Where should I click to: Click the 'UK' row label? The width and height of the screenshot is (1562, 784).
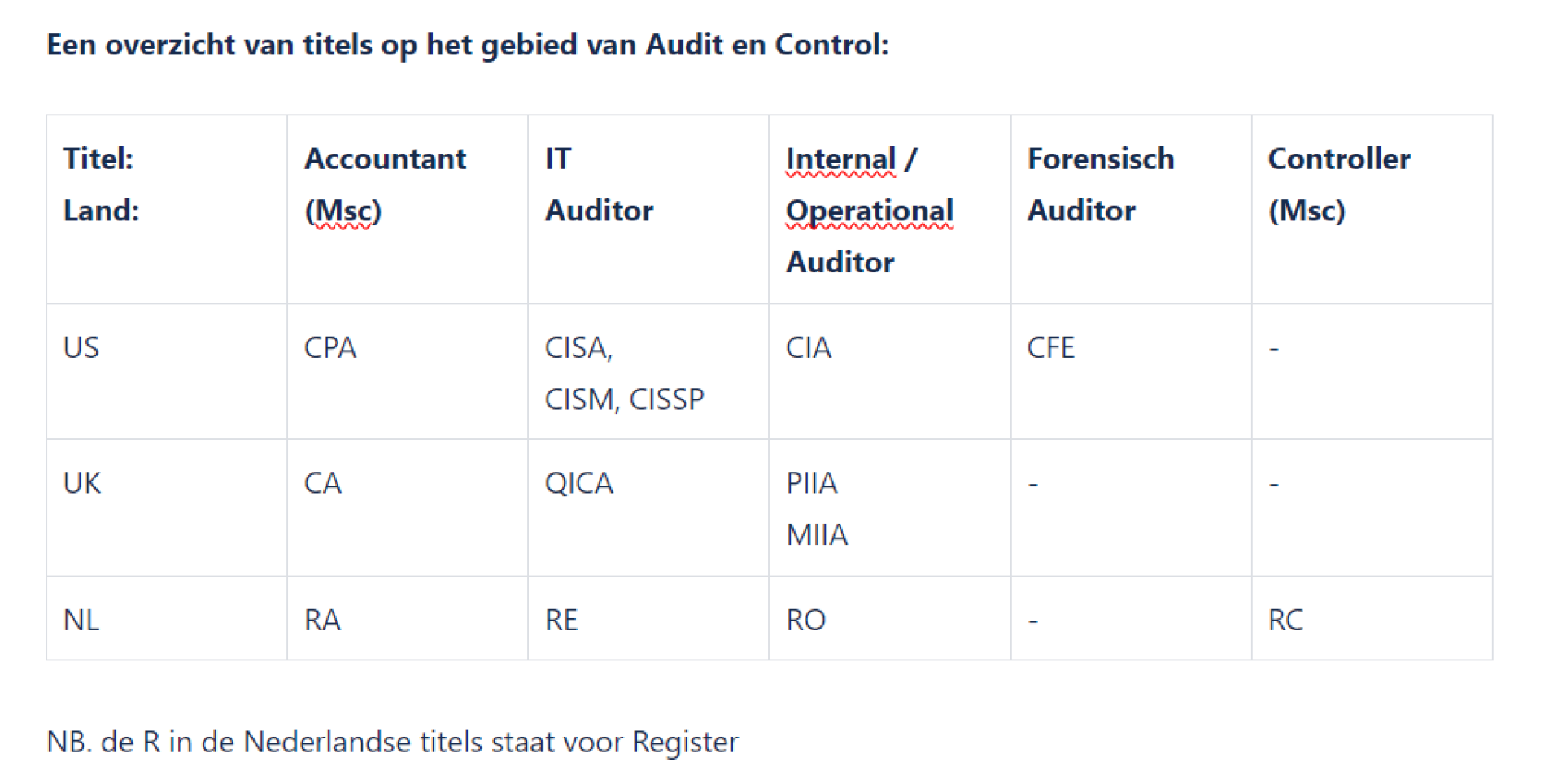click(x=82, y=484)
